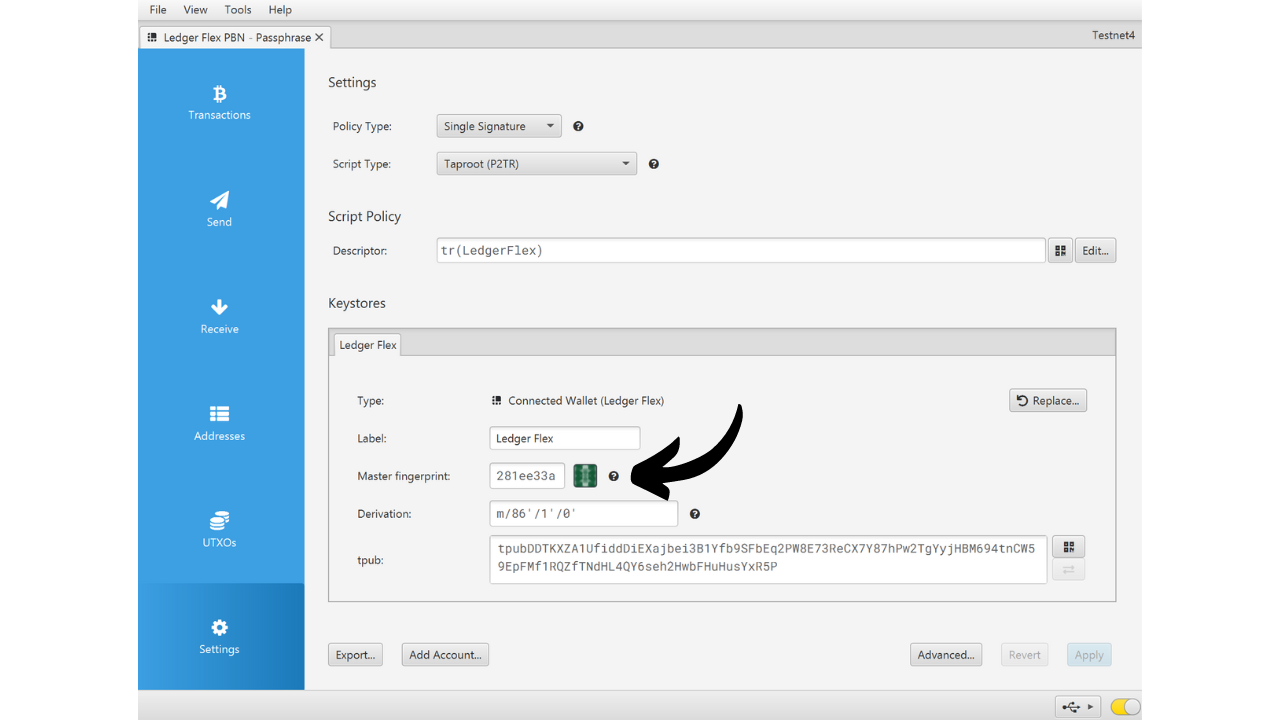Image resolution: width=1280 pixels, height=720 pixels.
Task: Click Connected Wallet (Ledger Flex) type text
Action: 586,401
